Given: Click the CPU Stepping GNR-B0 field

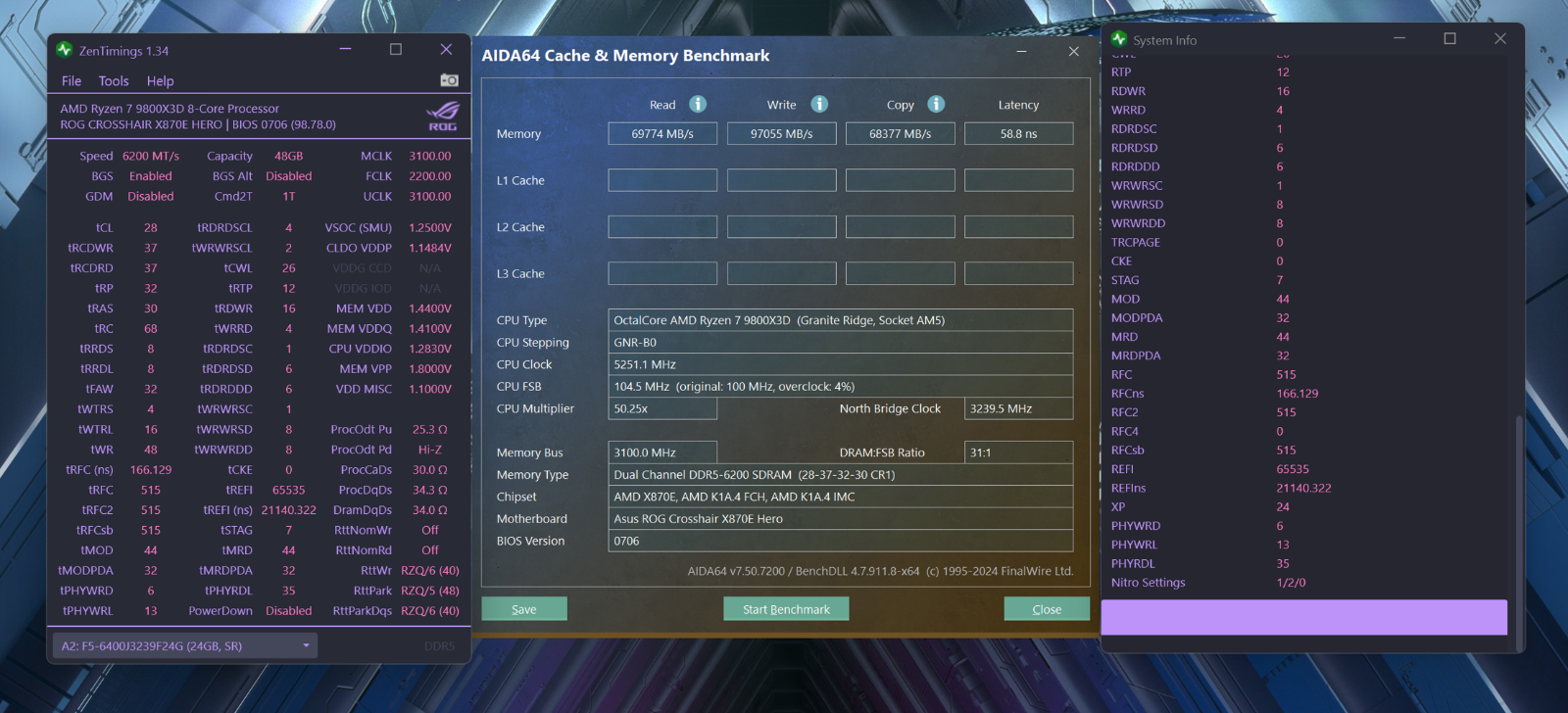Looking at the screenshot, I should [841, 343].
